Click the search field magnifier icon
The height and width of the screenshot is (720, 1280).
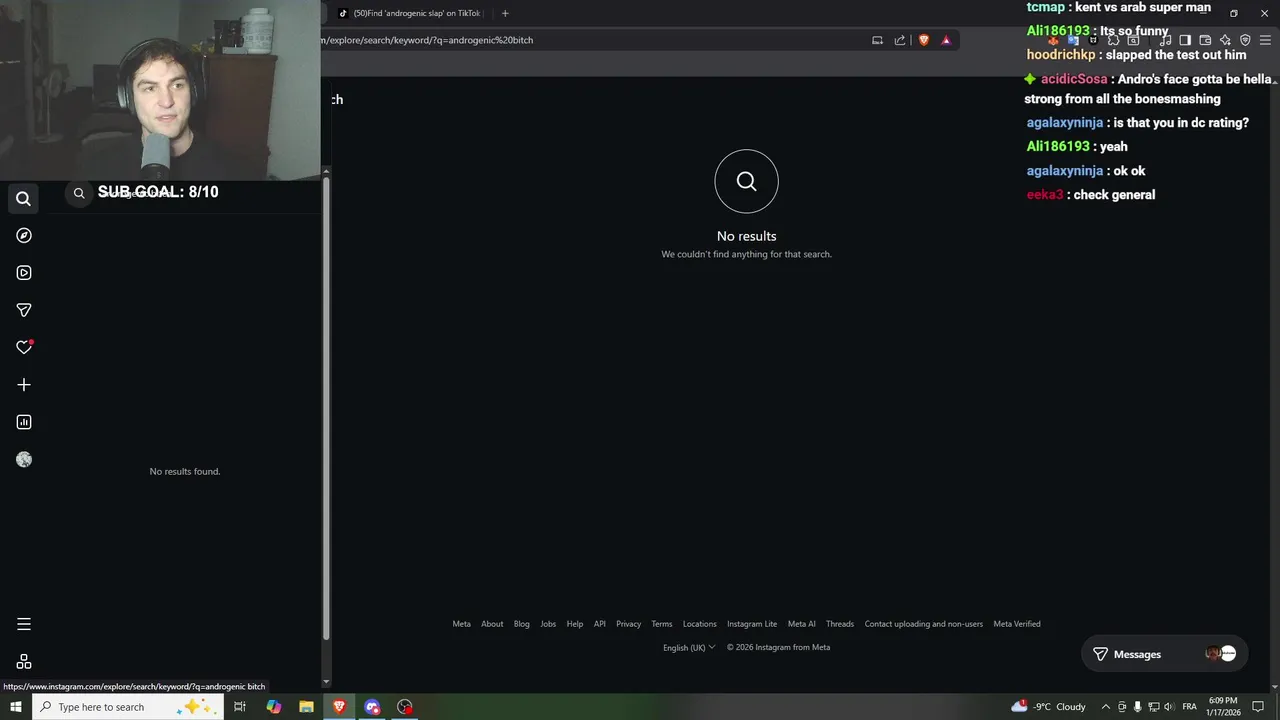coord(79,193)
